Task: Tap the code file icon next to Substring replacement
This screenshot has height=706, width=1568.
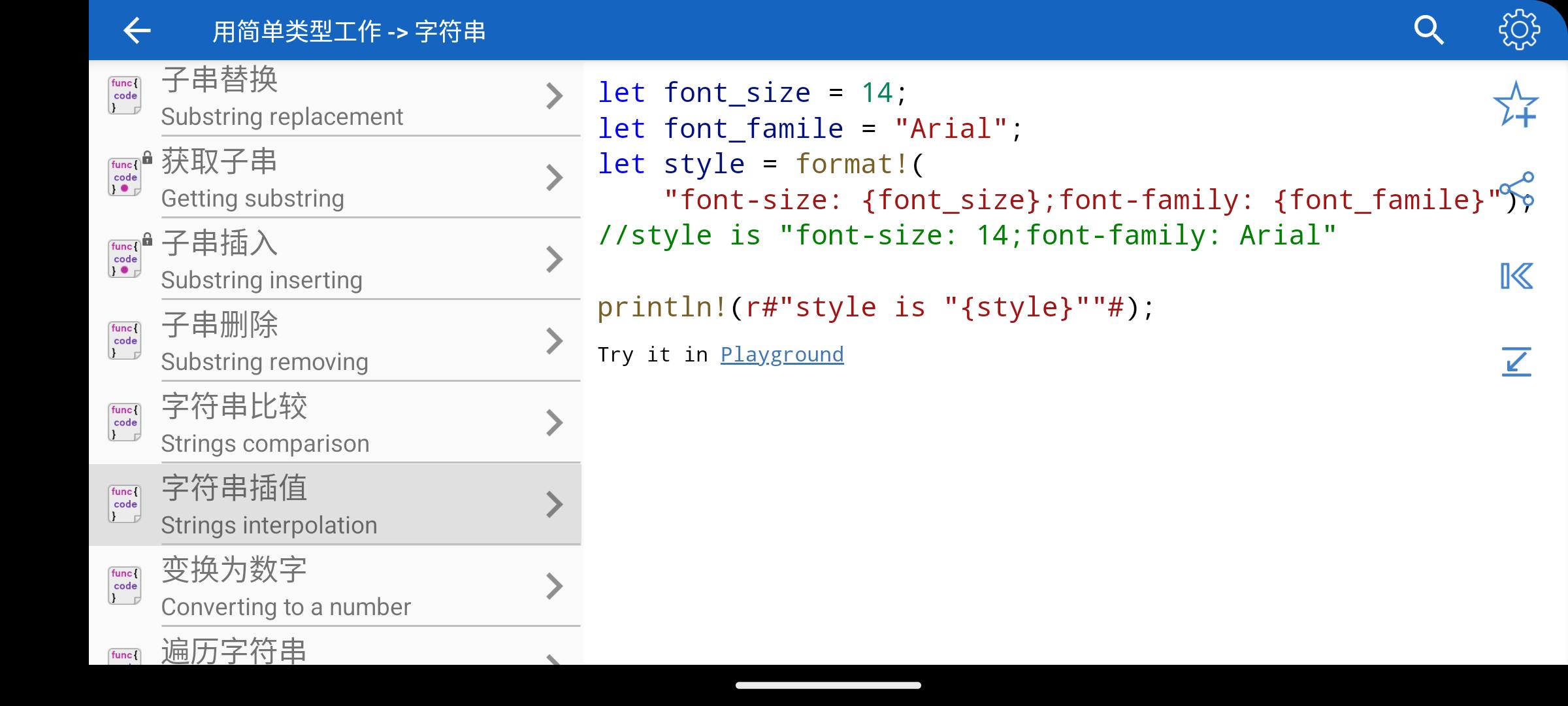Action: tap(125, 95)
